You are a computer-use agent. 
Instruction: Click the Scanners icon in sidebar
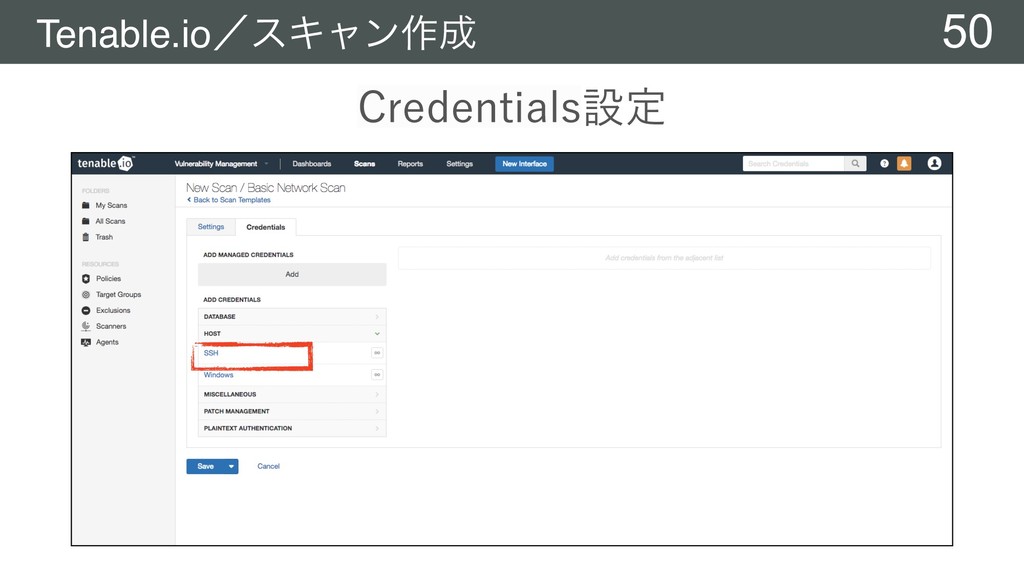(86, 326)
